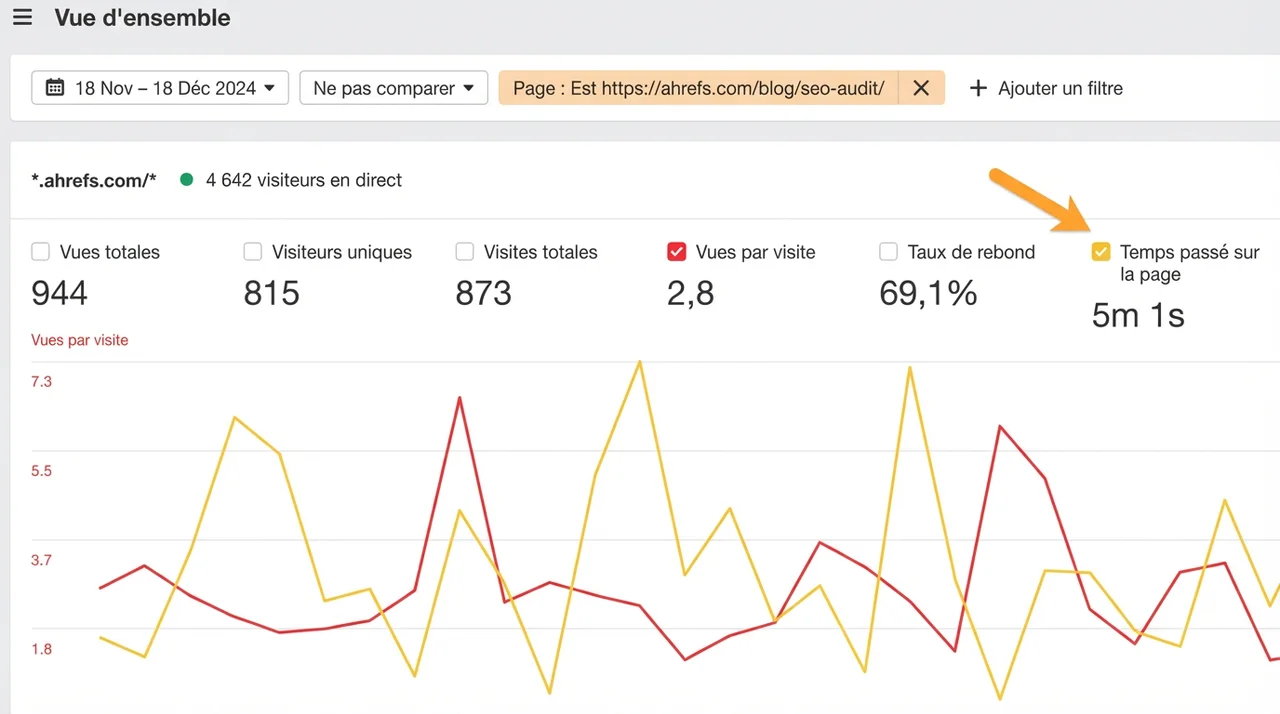This screenshot has height=714, width=1280.
Task: Click the plus icon to add a filter
Action: 978,88
